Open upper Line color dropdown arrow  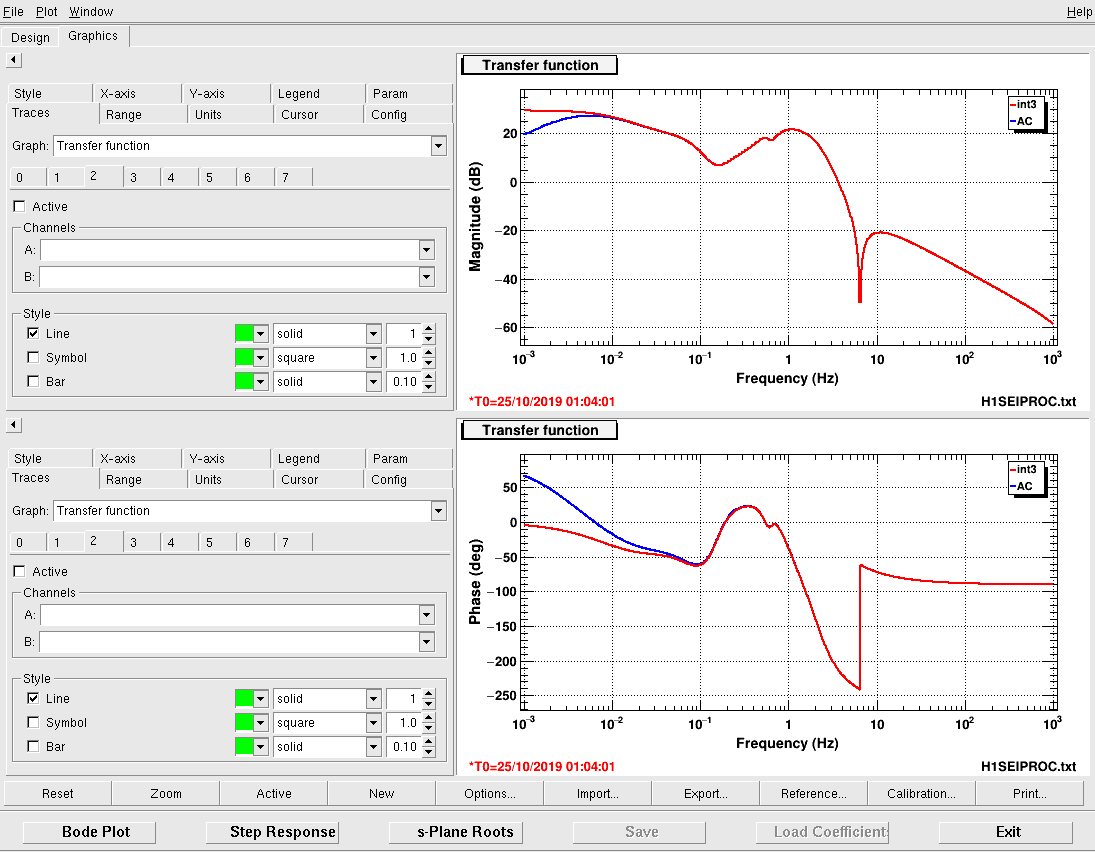pyautogui.click(x=260, y=334)
